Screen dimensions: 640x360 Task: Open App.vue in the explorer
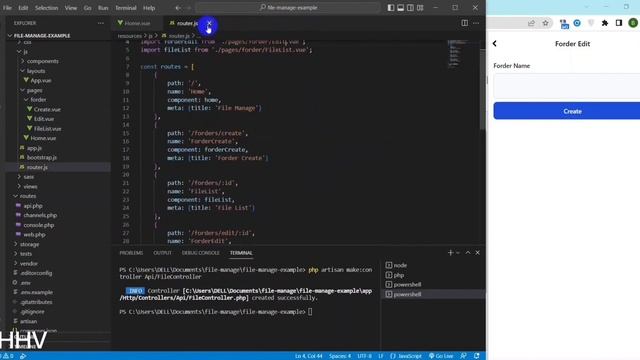tap(41, 80)
